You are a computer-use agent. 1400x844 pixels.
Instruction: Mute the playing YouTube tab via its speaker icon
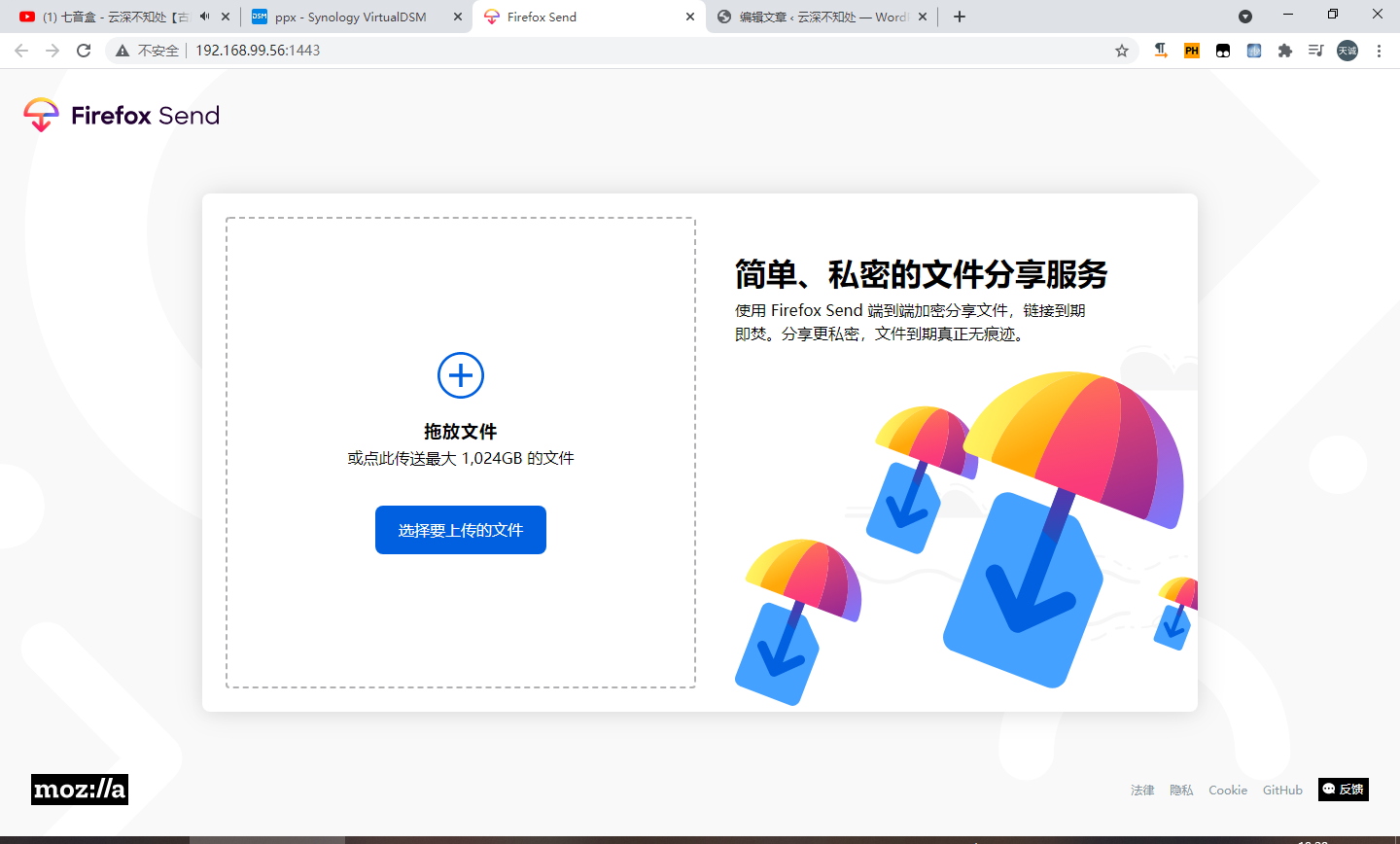pyautogui.click(x=202, y=16)
